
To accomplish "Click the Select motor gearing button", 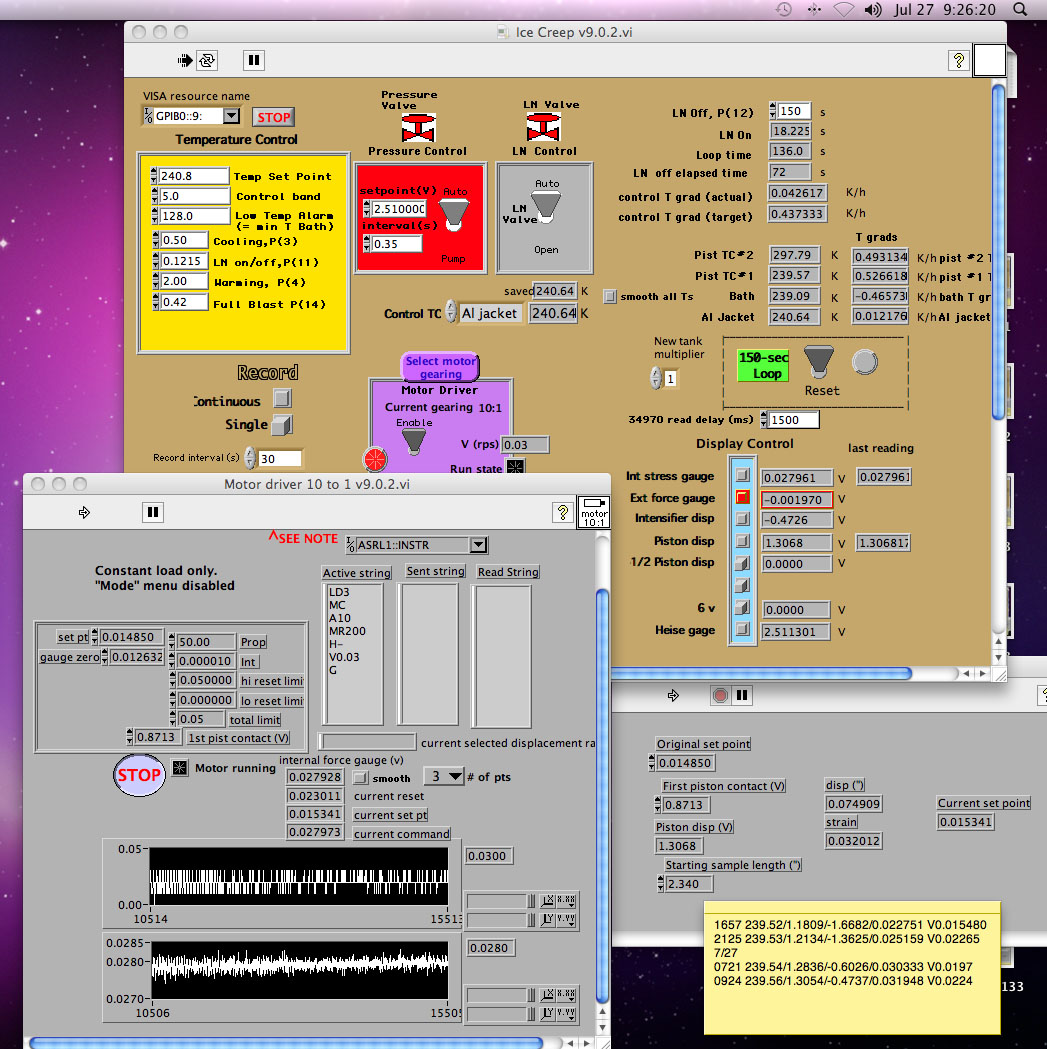I will tap(441, 367).
